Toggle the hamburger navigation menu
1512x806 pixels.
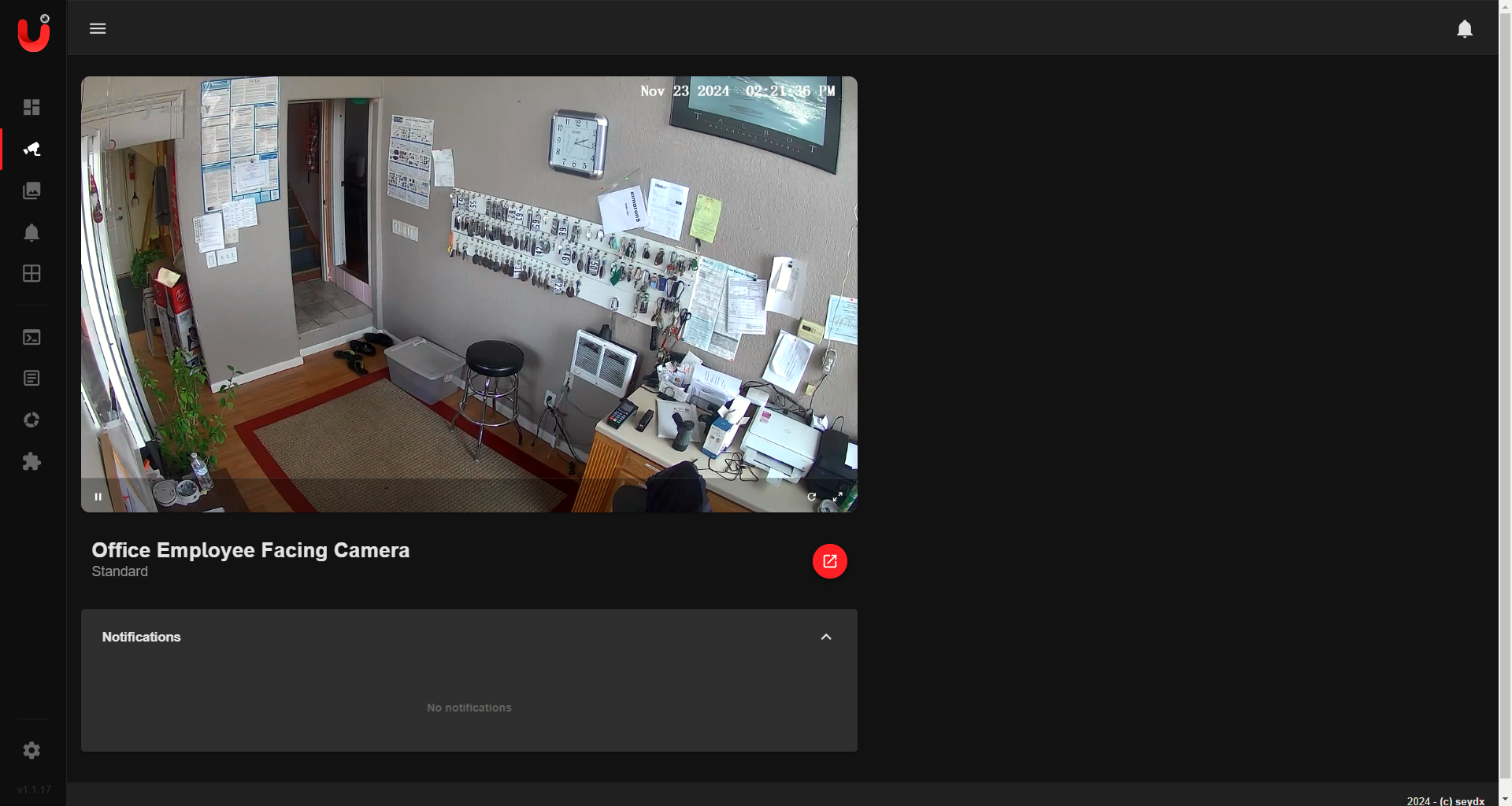pos(98,28)
